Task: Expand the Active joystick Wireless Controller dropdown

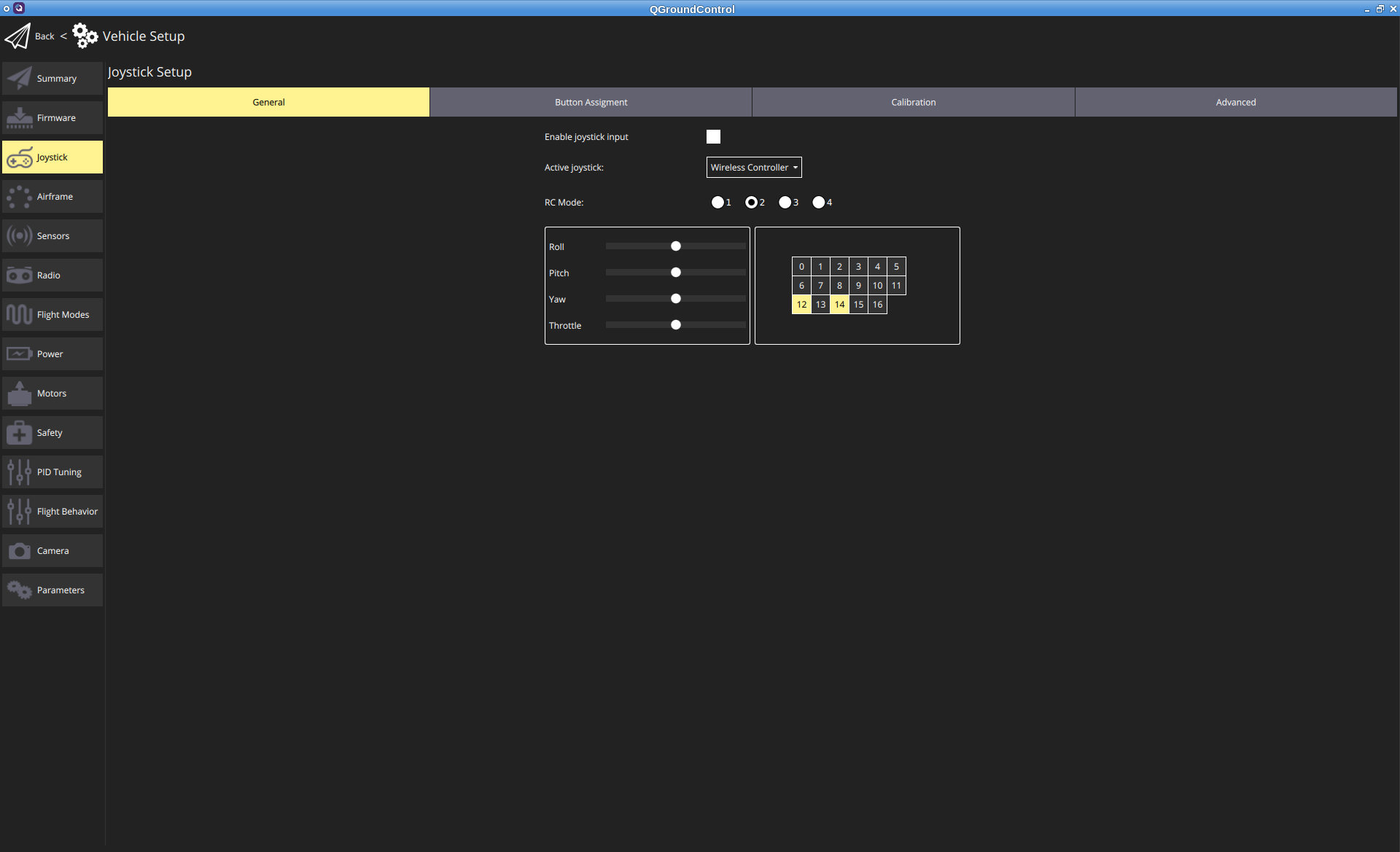Action: click(x=754, y=168)
